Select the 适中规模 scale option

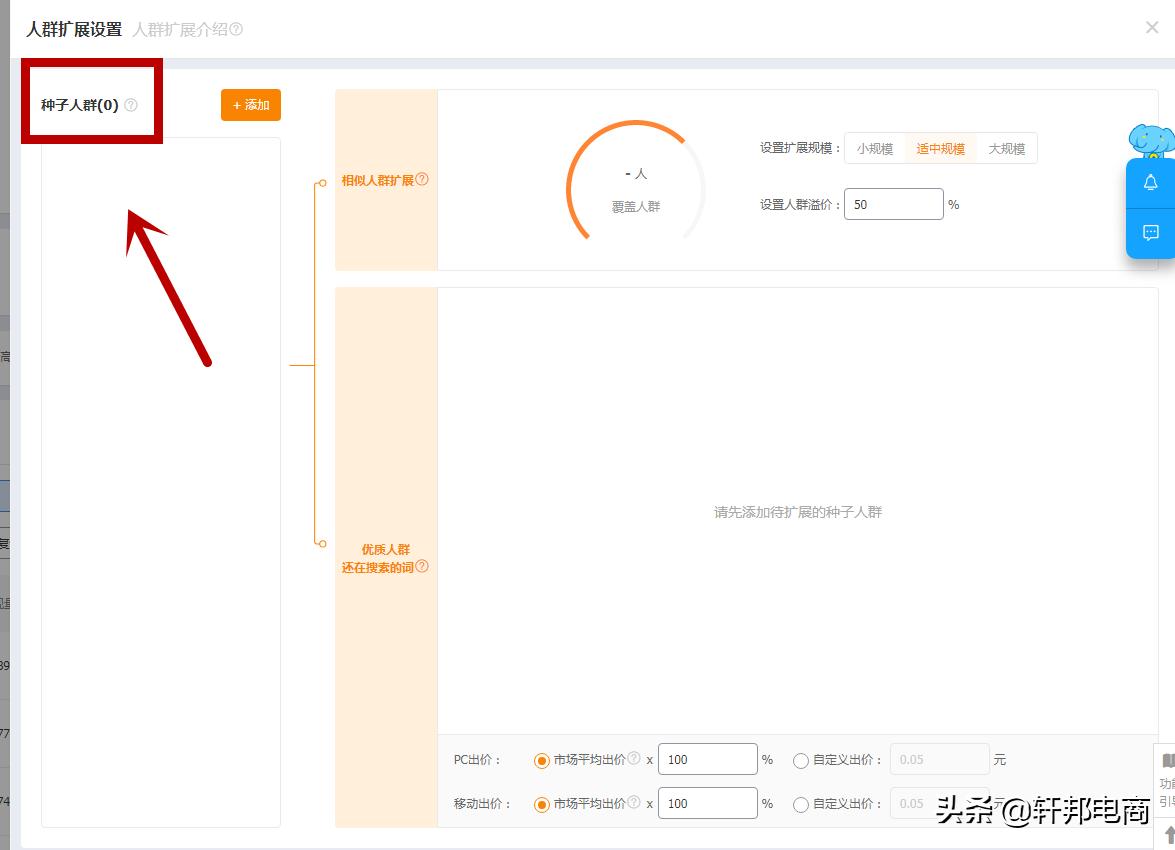click(940, 148)
